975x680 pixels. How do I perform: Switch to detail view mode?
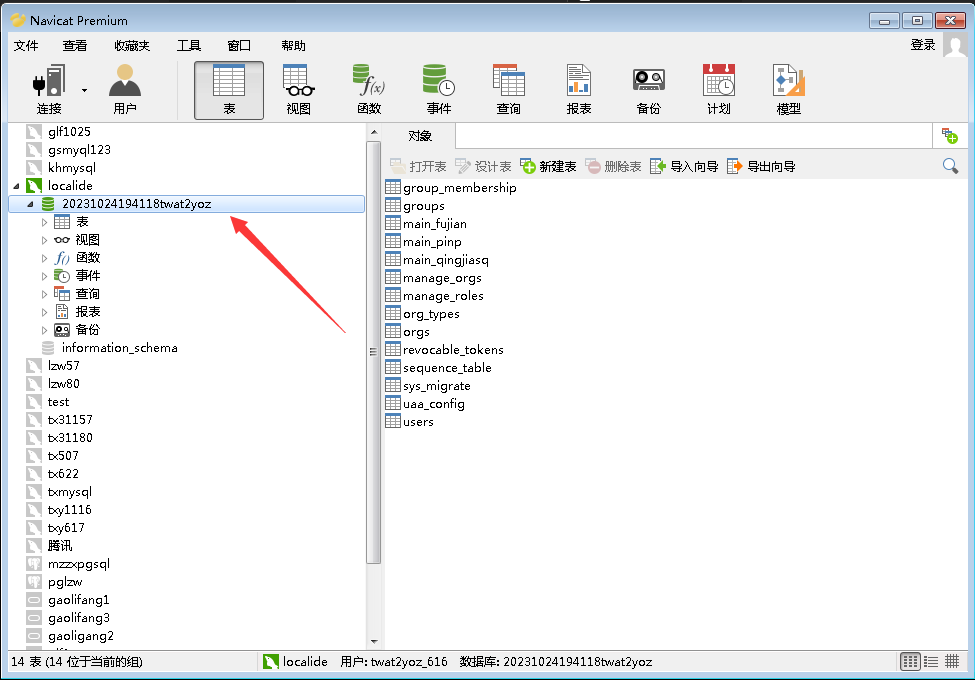[x=952, y=661]
